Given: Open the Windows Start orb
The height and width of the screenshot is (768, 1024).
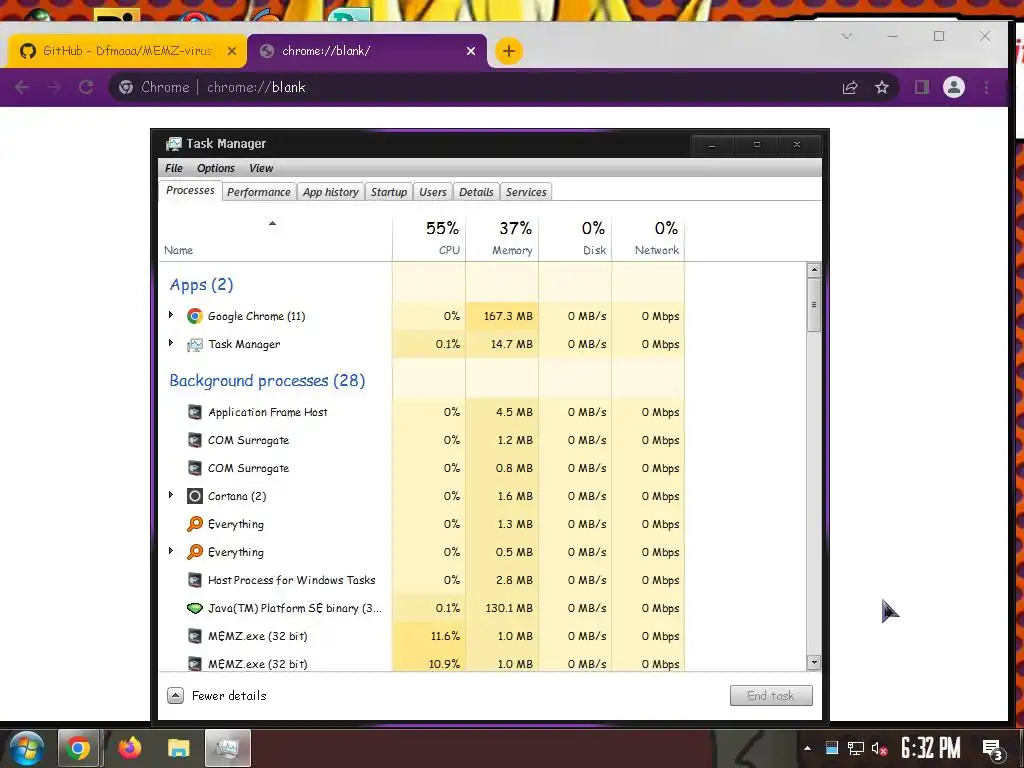Looking at the screenshot, I should click(27, 748).
